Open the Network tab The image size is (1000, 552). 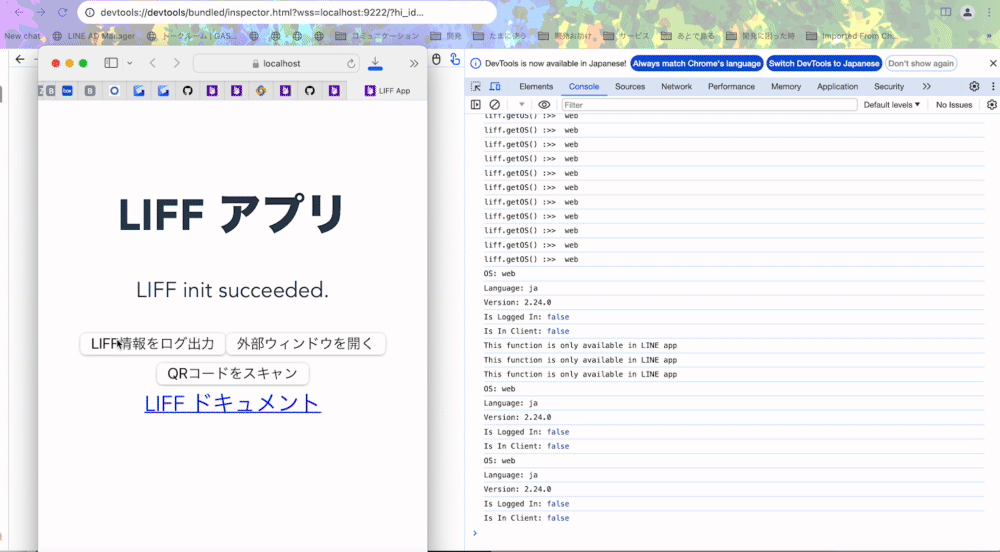676,87
